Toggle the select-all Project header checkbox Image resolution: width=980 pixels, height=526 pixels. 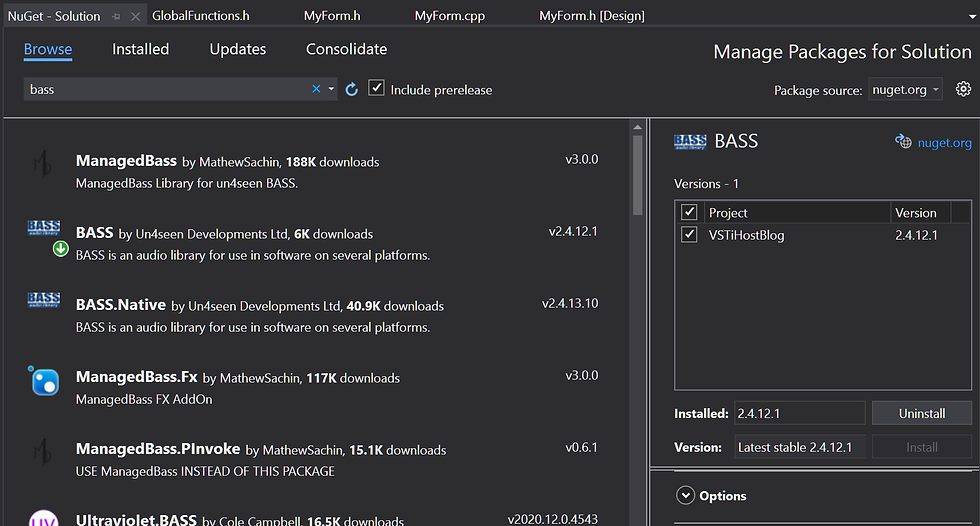[x=689, y=212]
